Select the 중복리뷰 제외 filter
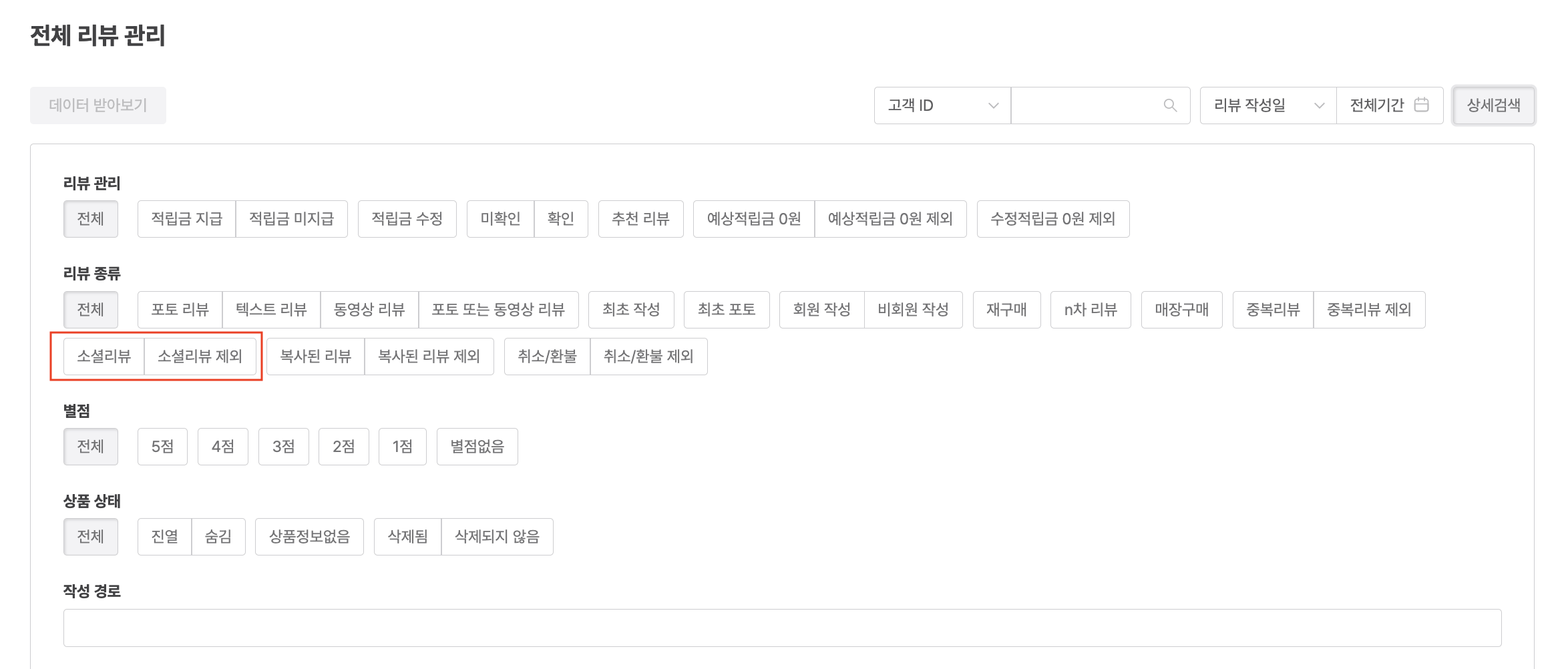This screenshot has height=669, width=1568. pyautogui.click(x=1368, y=310)
